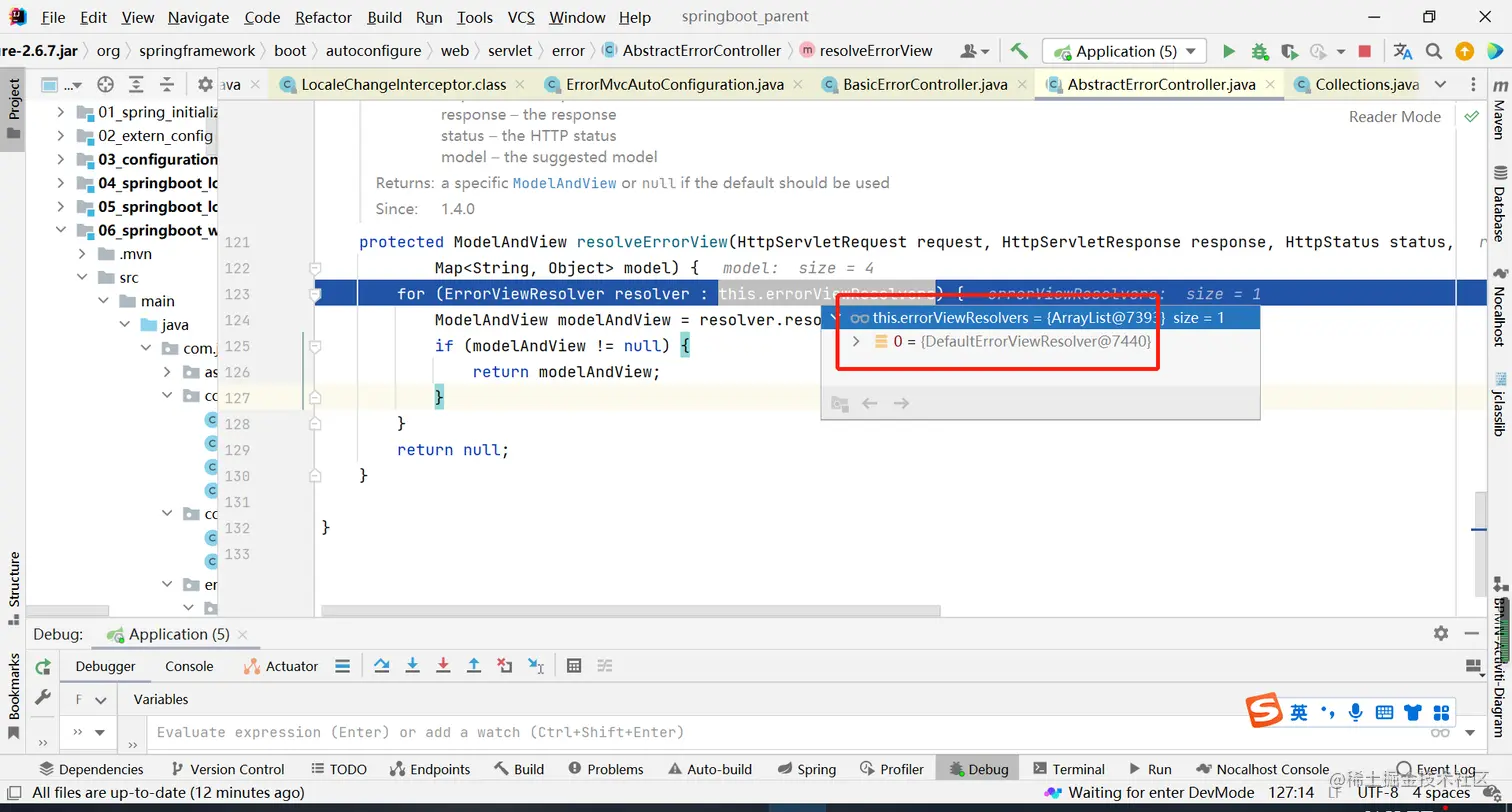Image resolution: width=1512 pixels, height=812 pixels.
Task: Select opened file target icon in Project panel
Action: click(105, 85)
